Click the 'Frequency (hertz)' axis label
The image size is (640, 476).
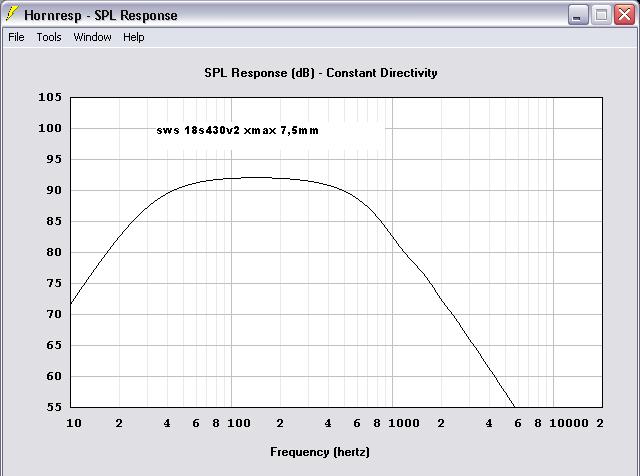(320, 452)
